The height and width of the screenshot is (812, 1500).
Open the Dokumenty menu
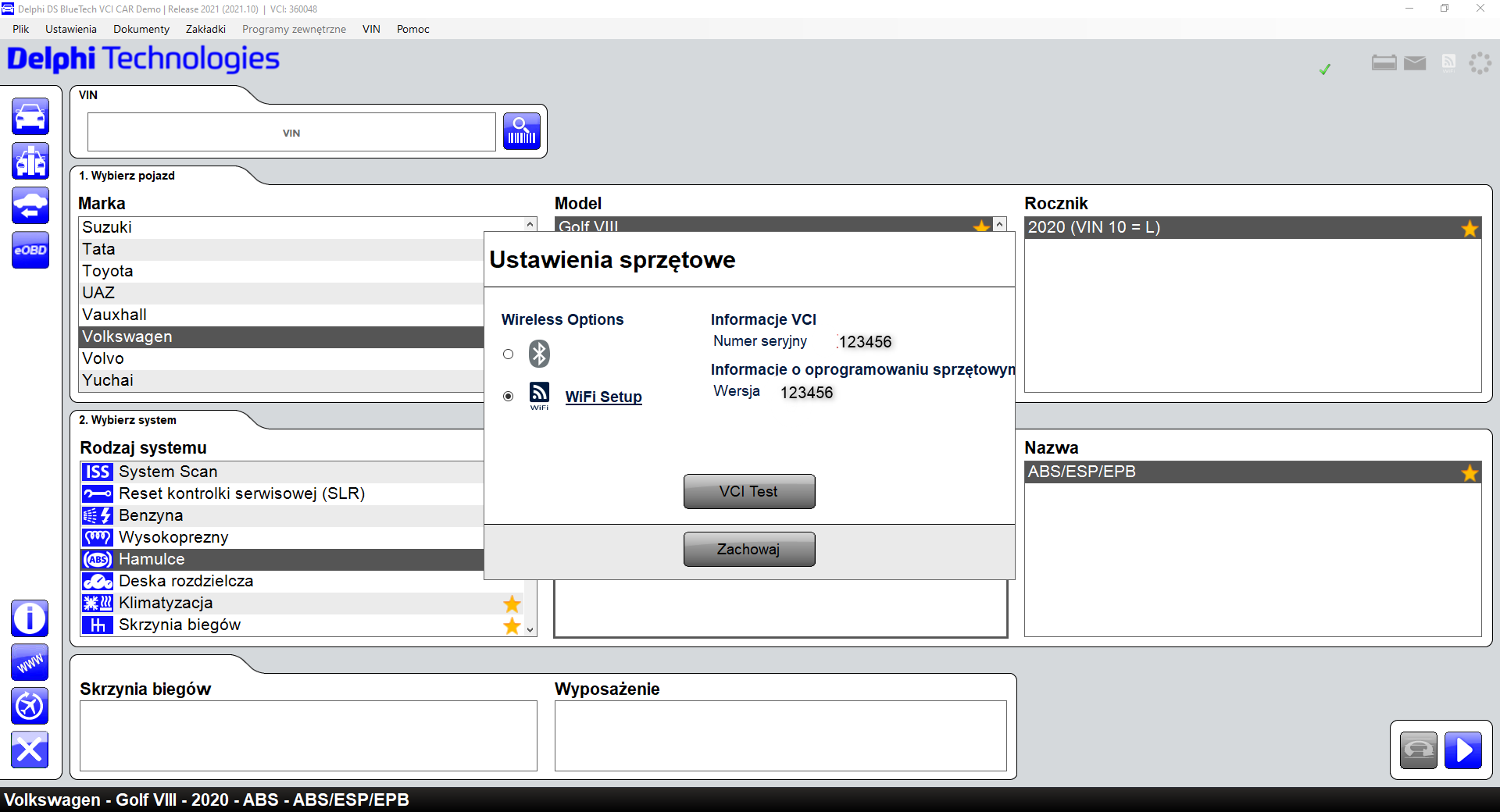[141, 29]
